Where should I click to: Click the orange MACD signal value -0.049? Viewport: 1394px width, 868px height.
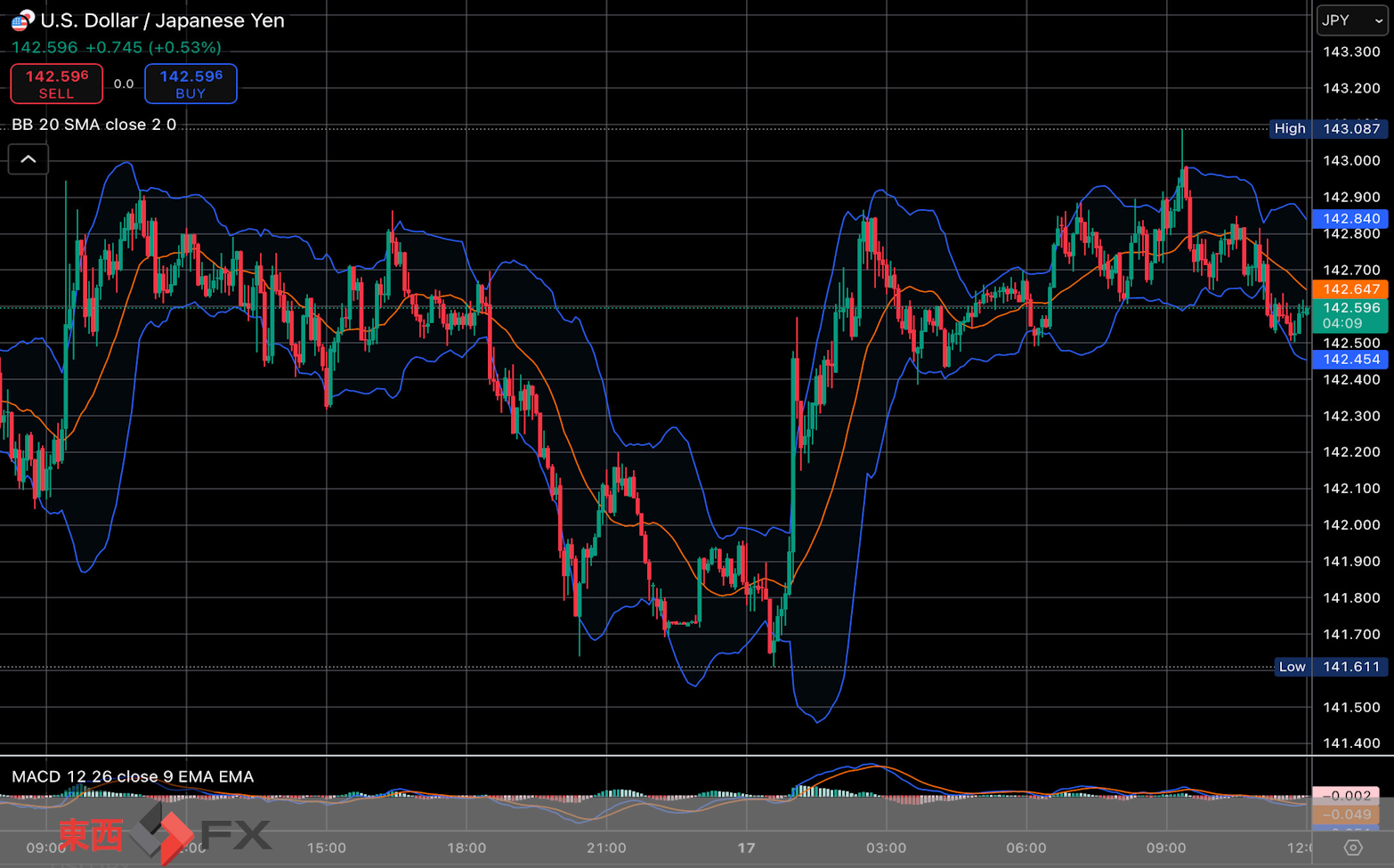pyautogui.click(x=1349, y=815)
